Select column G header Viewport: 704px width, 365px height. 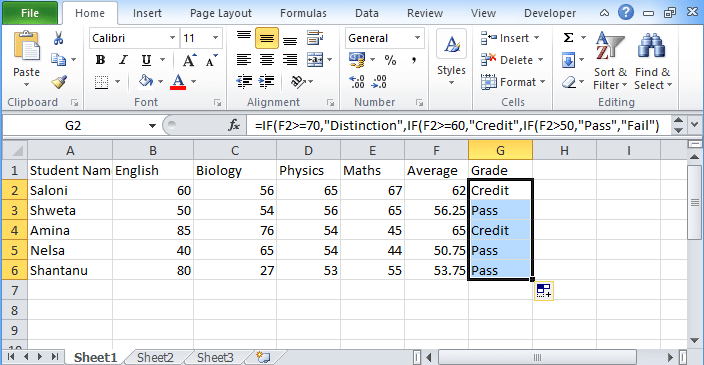click(500, 150)
